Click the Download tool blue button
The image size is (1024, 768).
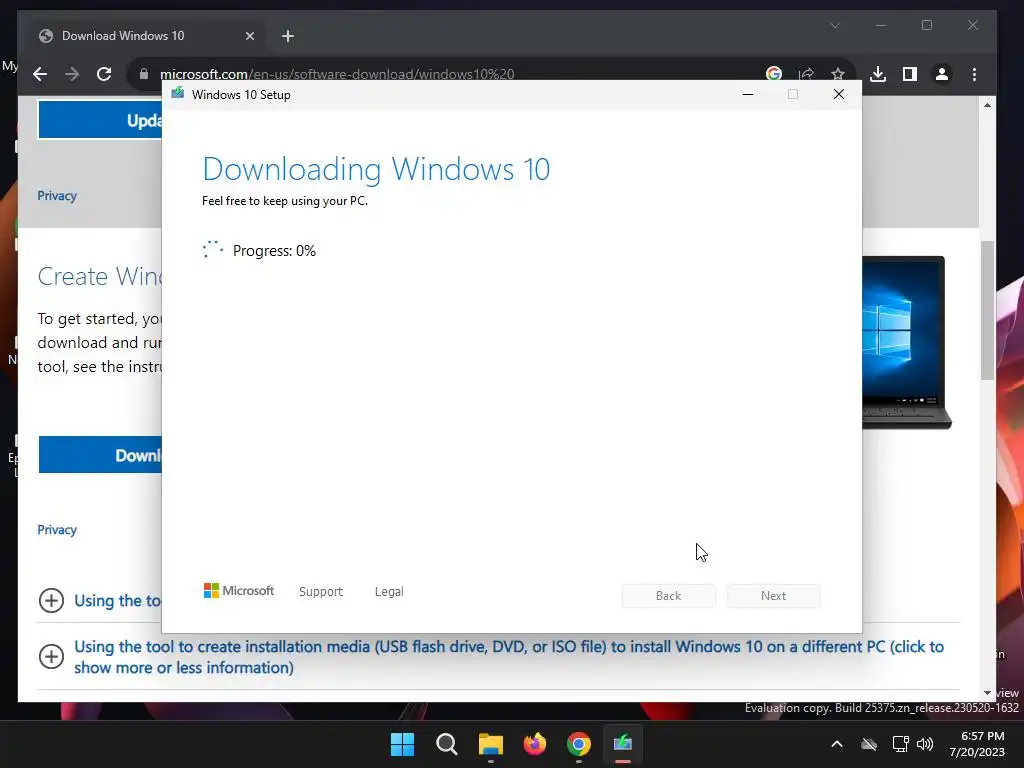[x=100, y=455]
